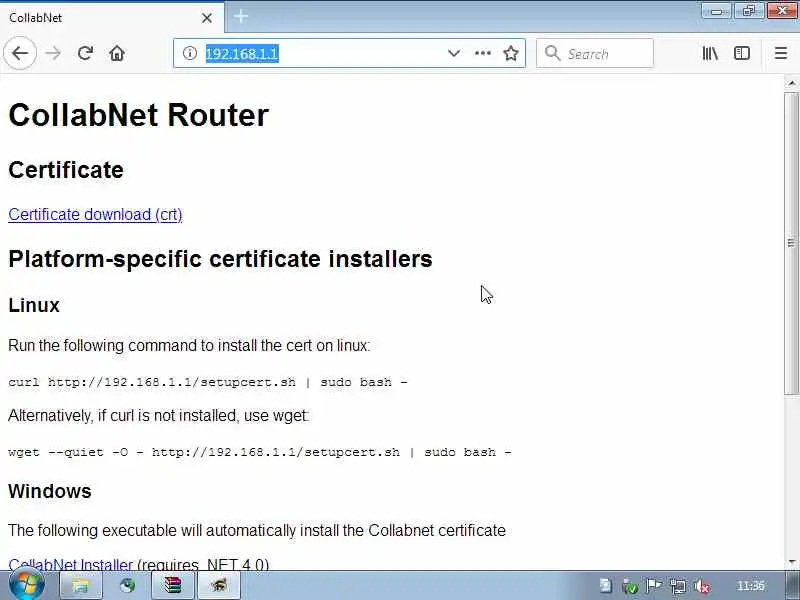Open the WinRAR books taskbar icon
800x600 pixels.
tap(173, 586)
